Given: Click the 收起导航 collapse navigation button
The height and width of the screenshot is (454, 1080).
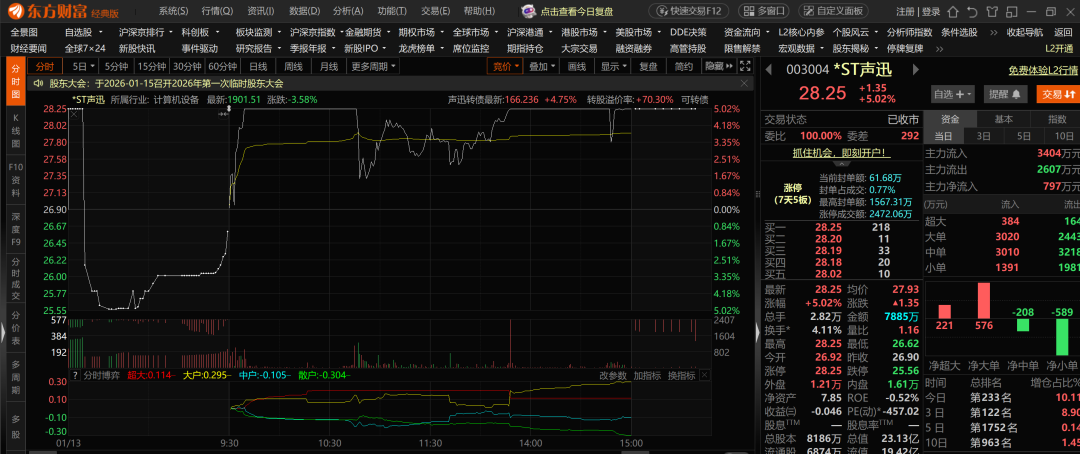Looking at the screenshot, I should coord(1025,32).
